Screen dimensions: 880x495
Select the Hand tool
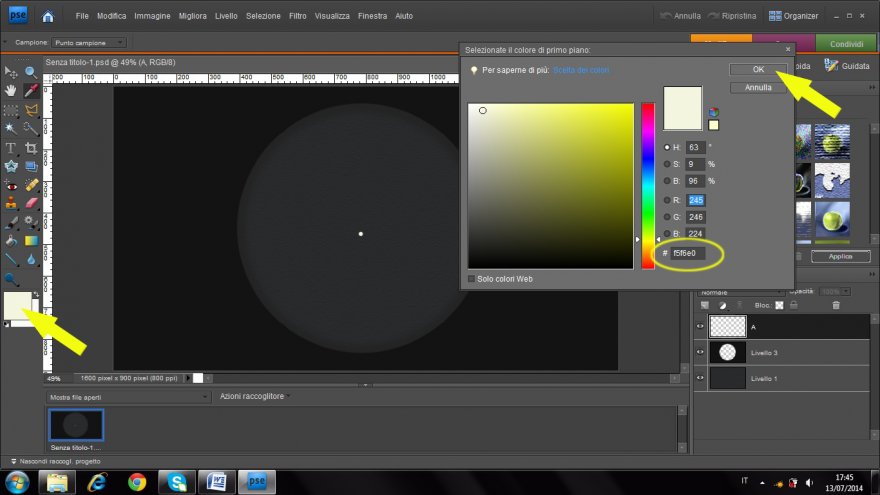point(11,91)
